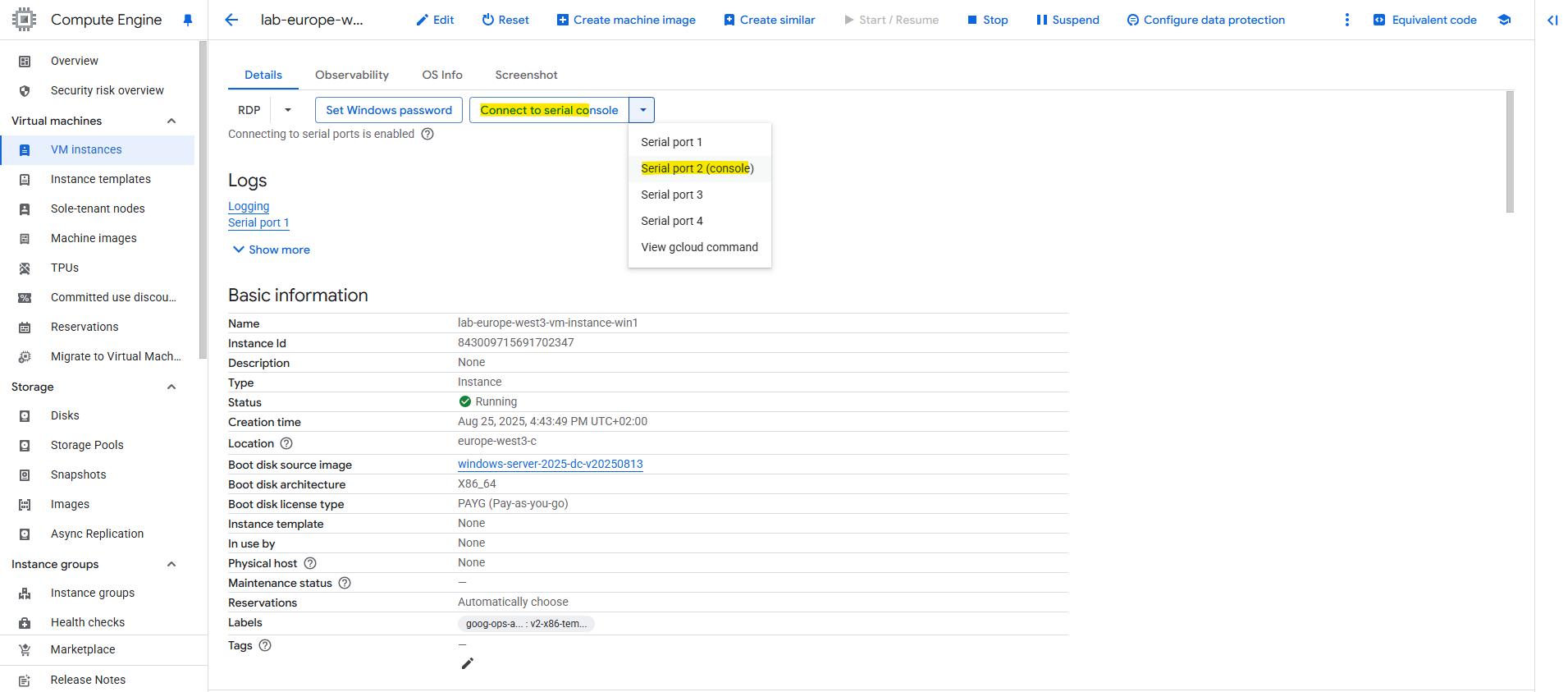Click help icon next to Physical host
1568x692 pixels.
(310, 563)
